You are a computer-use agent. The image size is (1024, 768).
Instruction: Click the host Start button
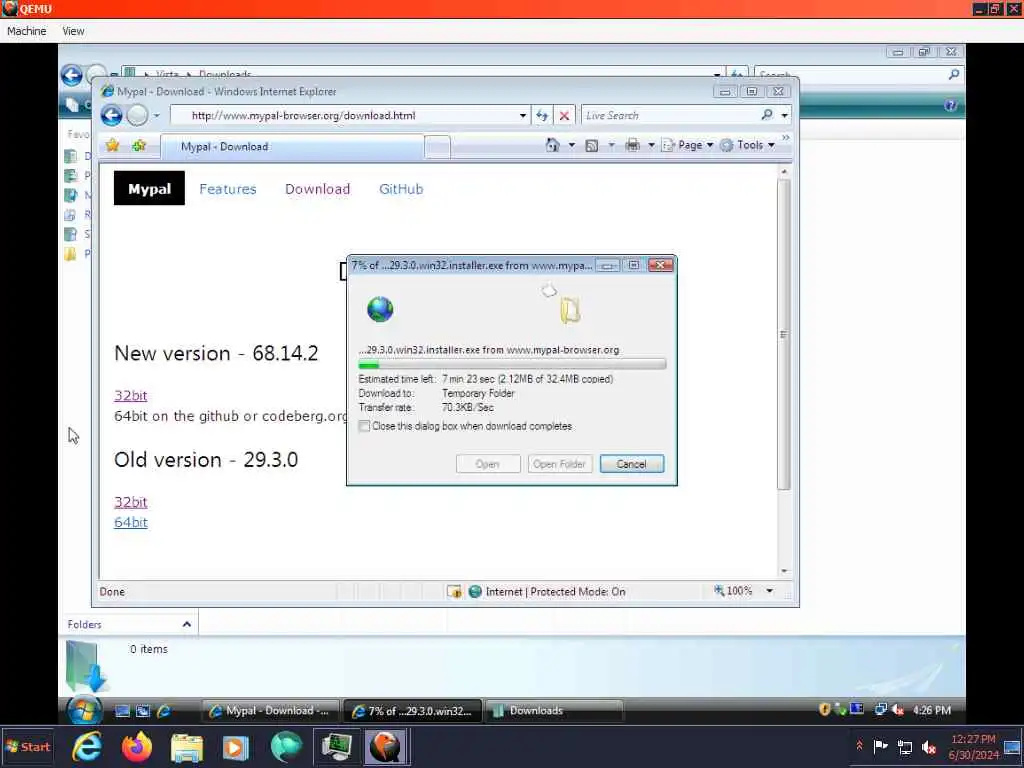27,747
